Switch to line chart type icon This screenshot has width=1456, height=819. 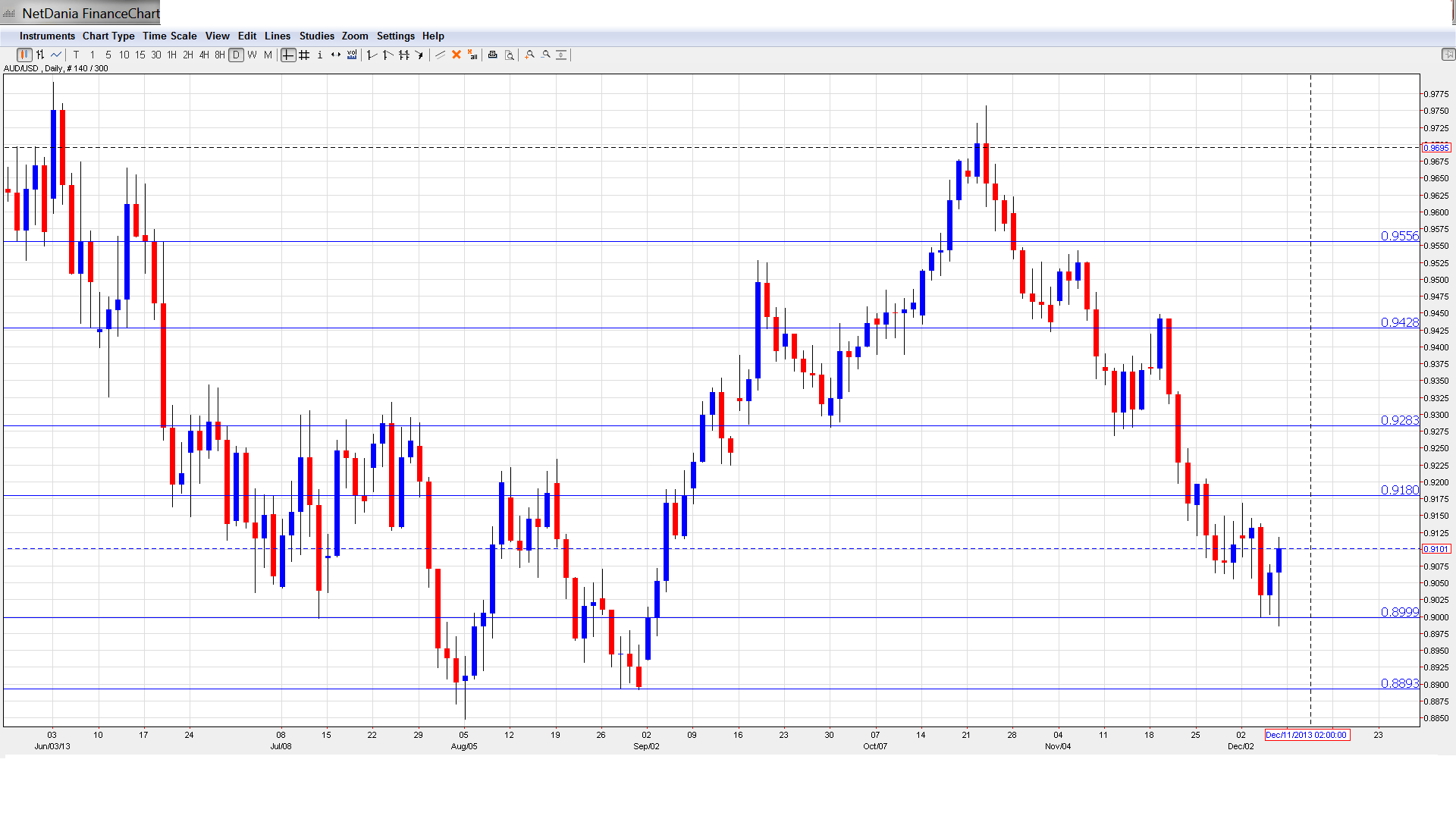[x=56, y=55]
